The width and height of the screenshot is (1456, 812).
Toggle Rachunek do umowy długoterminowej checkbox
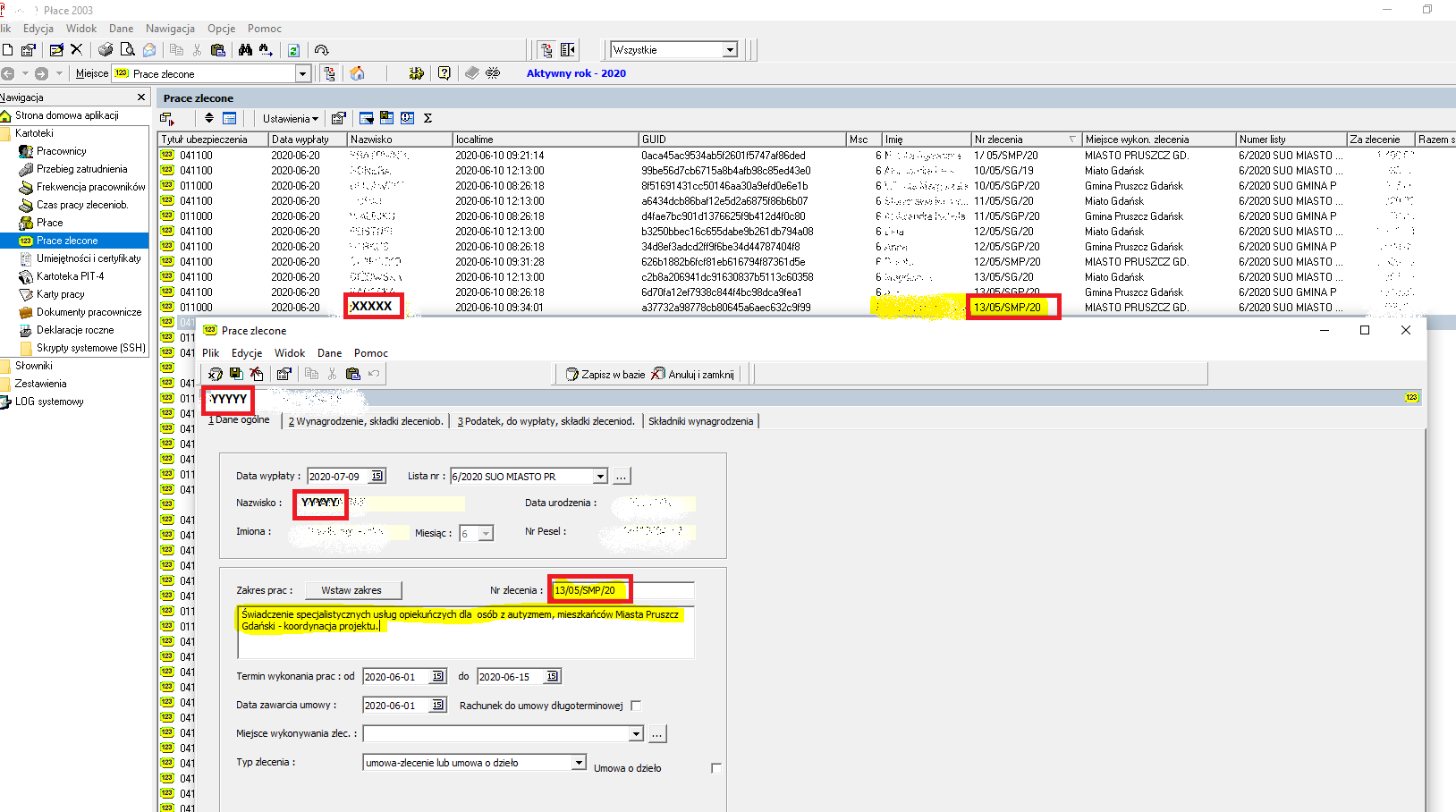pos(636,706)
